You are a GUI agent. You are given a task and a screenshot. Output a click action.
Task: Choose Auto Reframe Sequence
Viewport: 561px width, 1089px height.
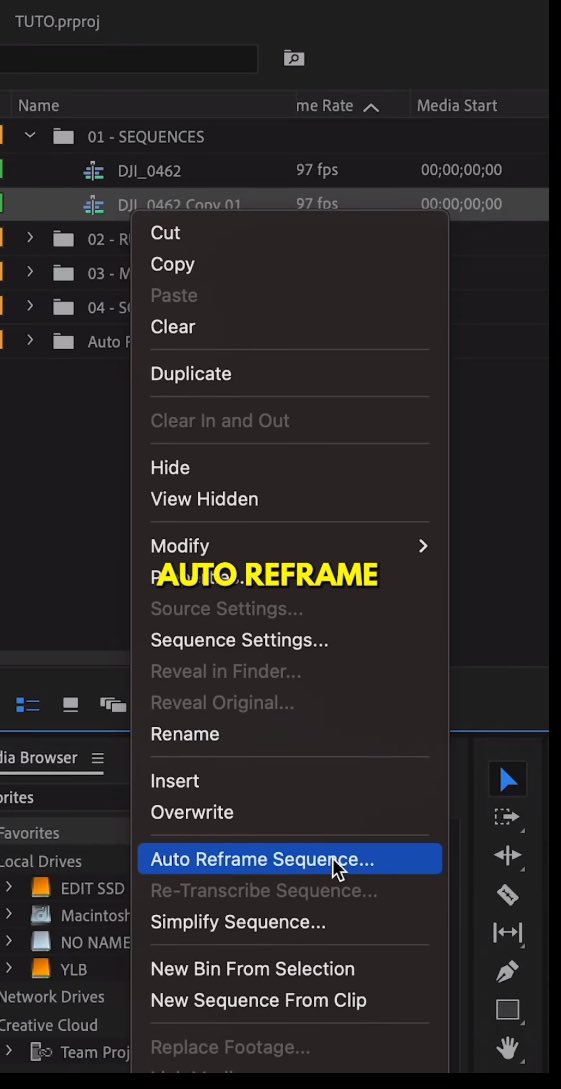pos(290,859)
